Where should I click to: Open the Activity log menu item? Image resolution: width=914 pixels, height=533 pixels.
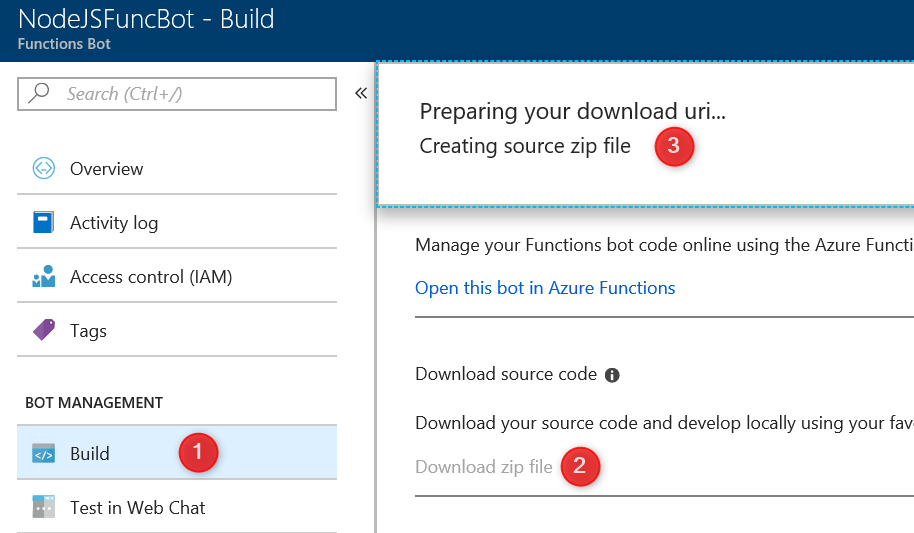113,223
